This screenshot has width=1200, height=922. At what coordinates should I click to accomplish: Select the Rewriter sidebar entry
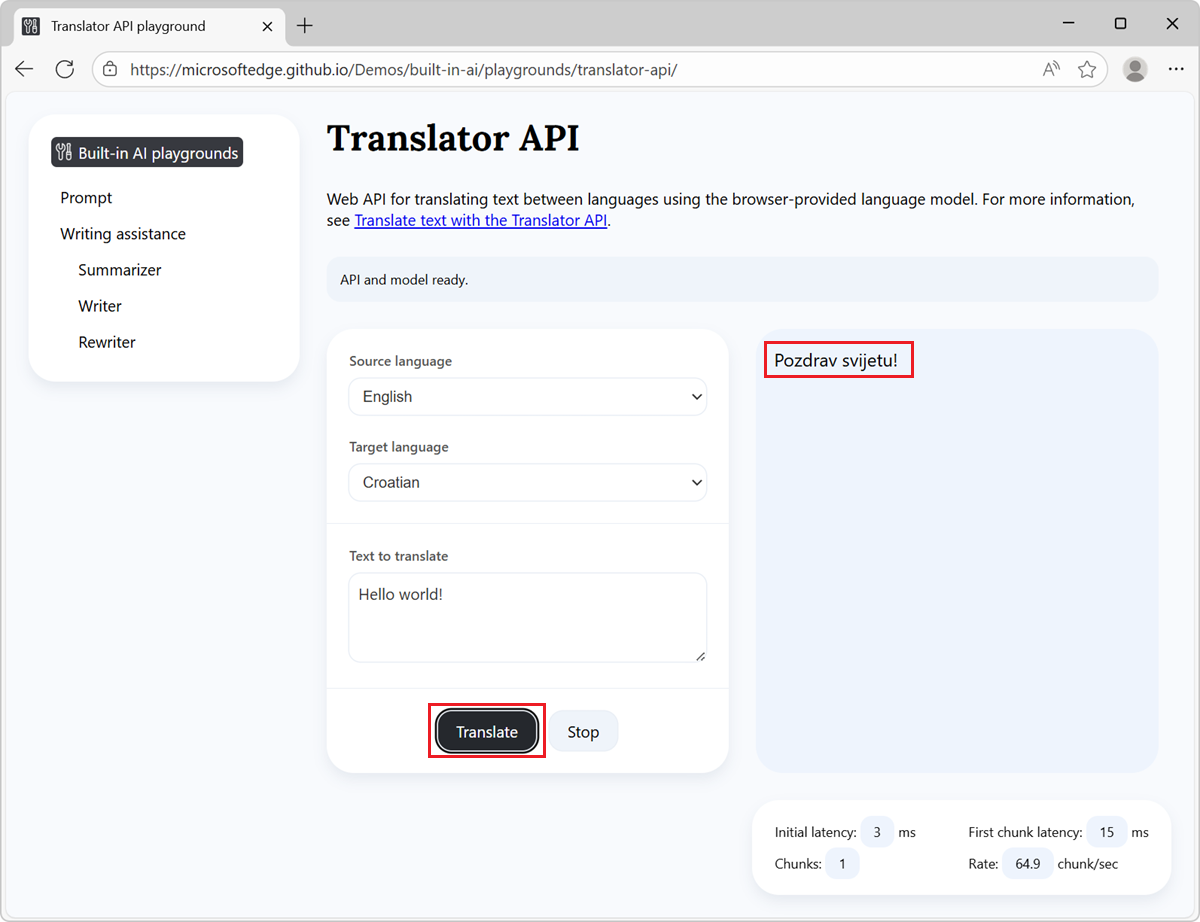tap(106, 341)
